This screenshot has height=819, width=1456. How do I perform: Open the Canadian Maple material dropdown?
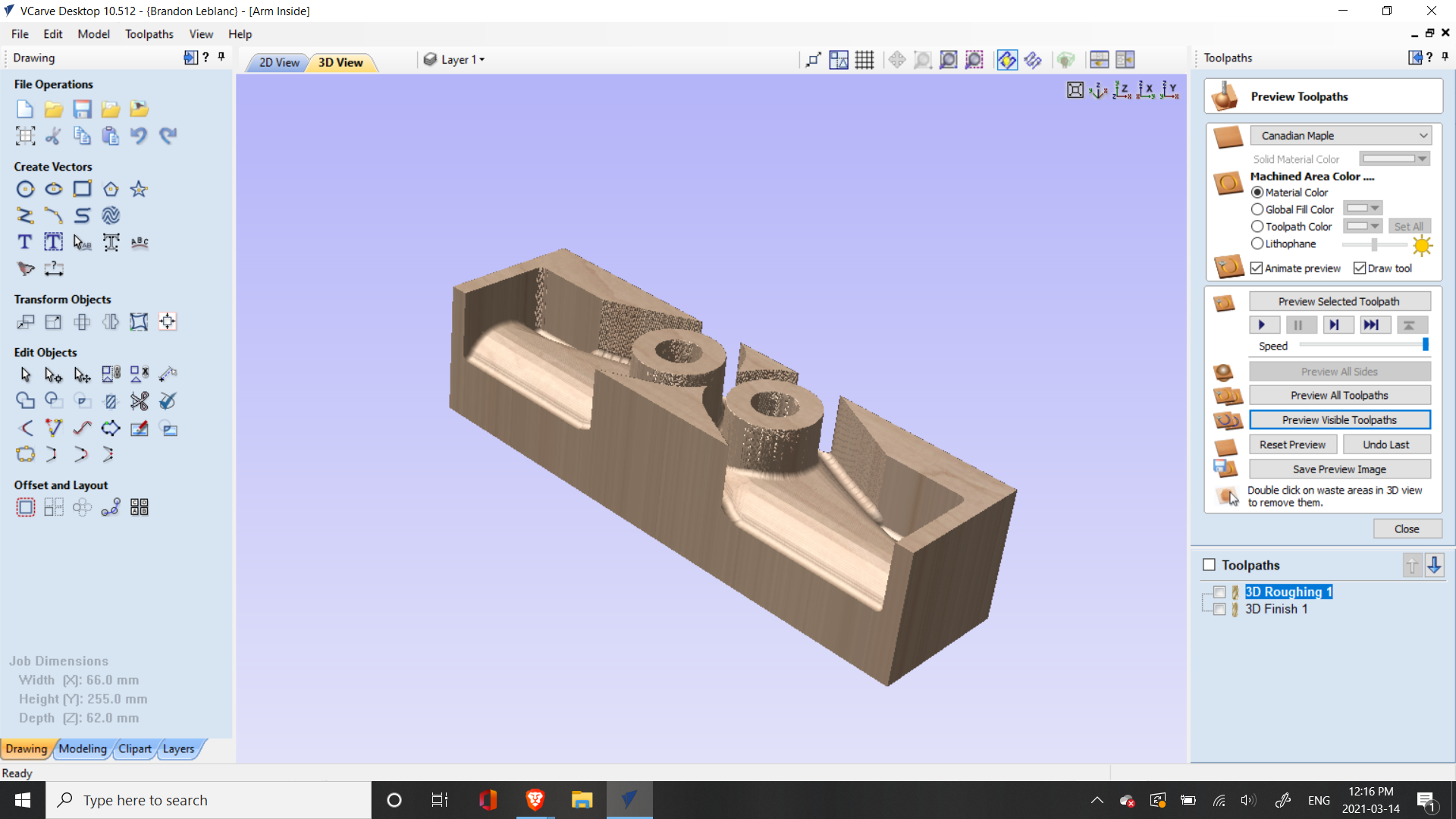pos(1340,136)
